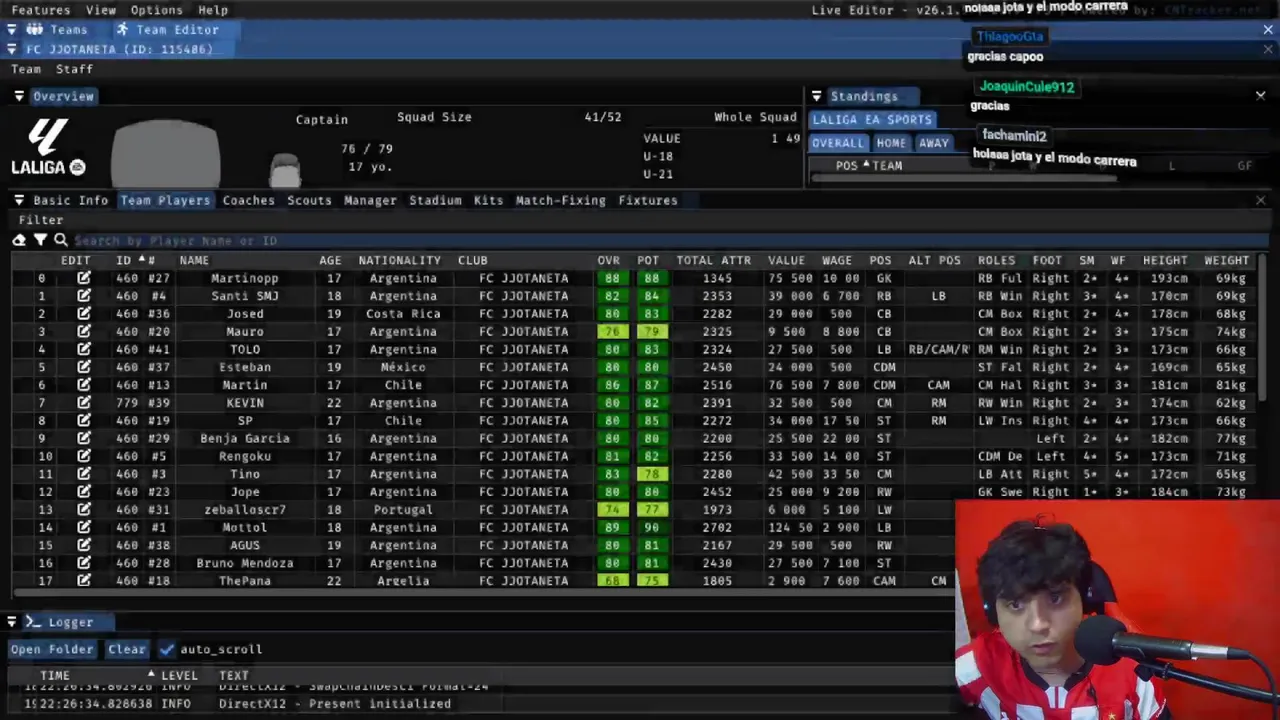The height and width of the screenshot is (720, 1280).
Task: Select the AWAY standings button
Action: coord(934,143)
